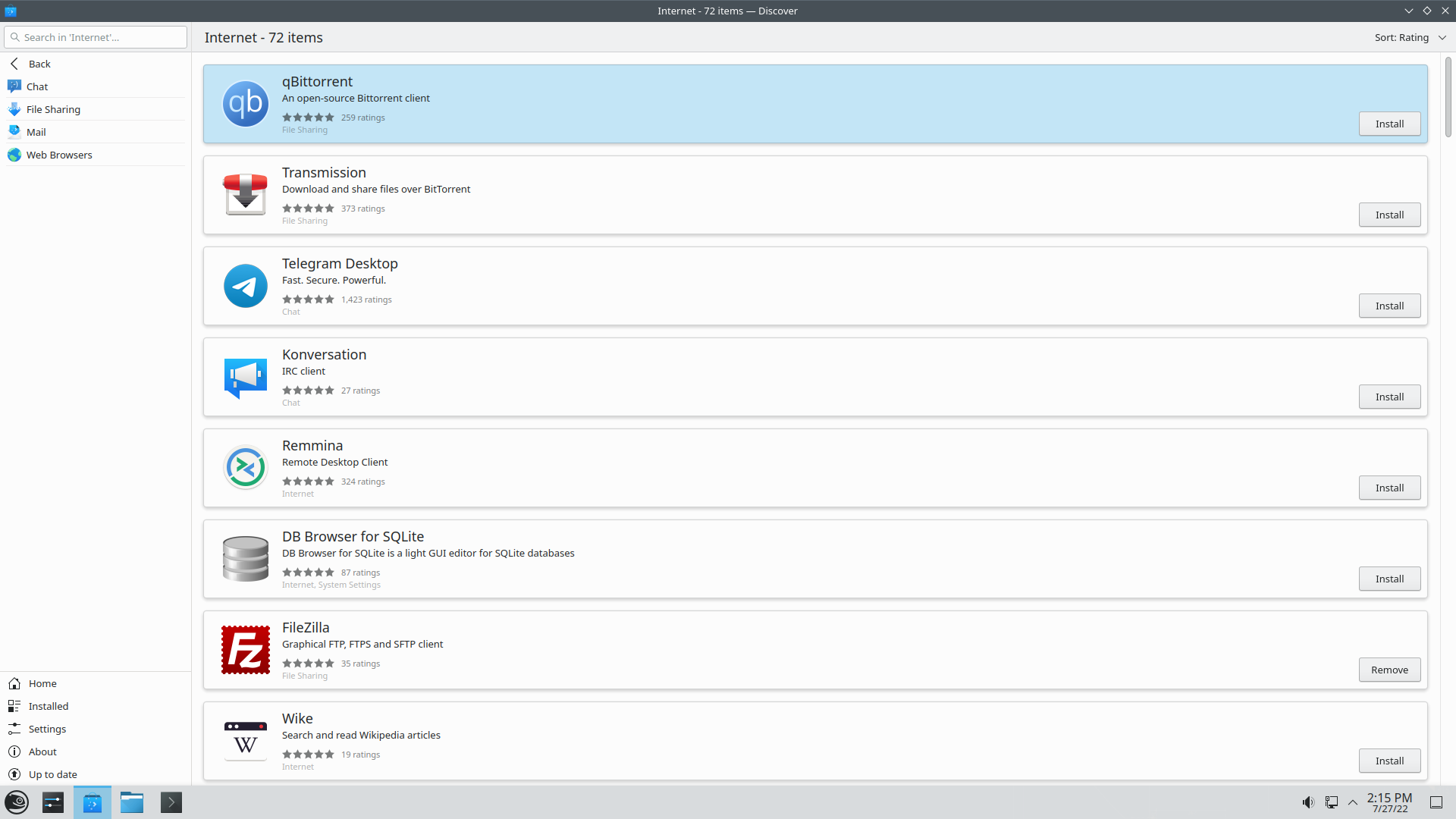This screenshot has width=1456, height=819.
Task: Install qBittorrent
Action: (1389, 124)
